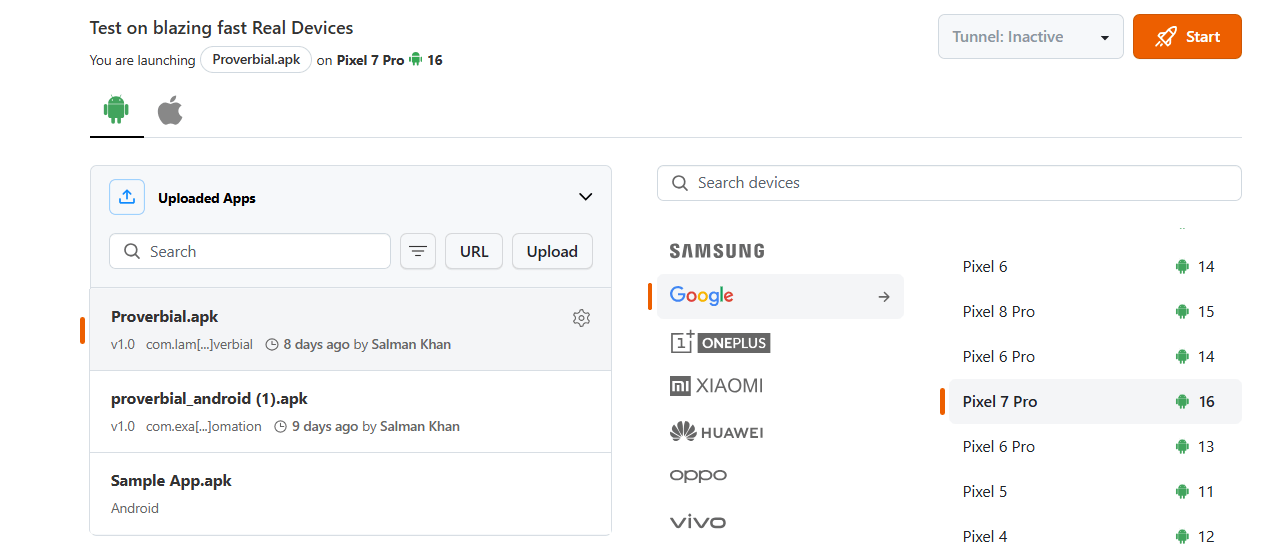Open the app filter icon

coord(418,252)
